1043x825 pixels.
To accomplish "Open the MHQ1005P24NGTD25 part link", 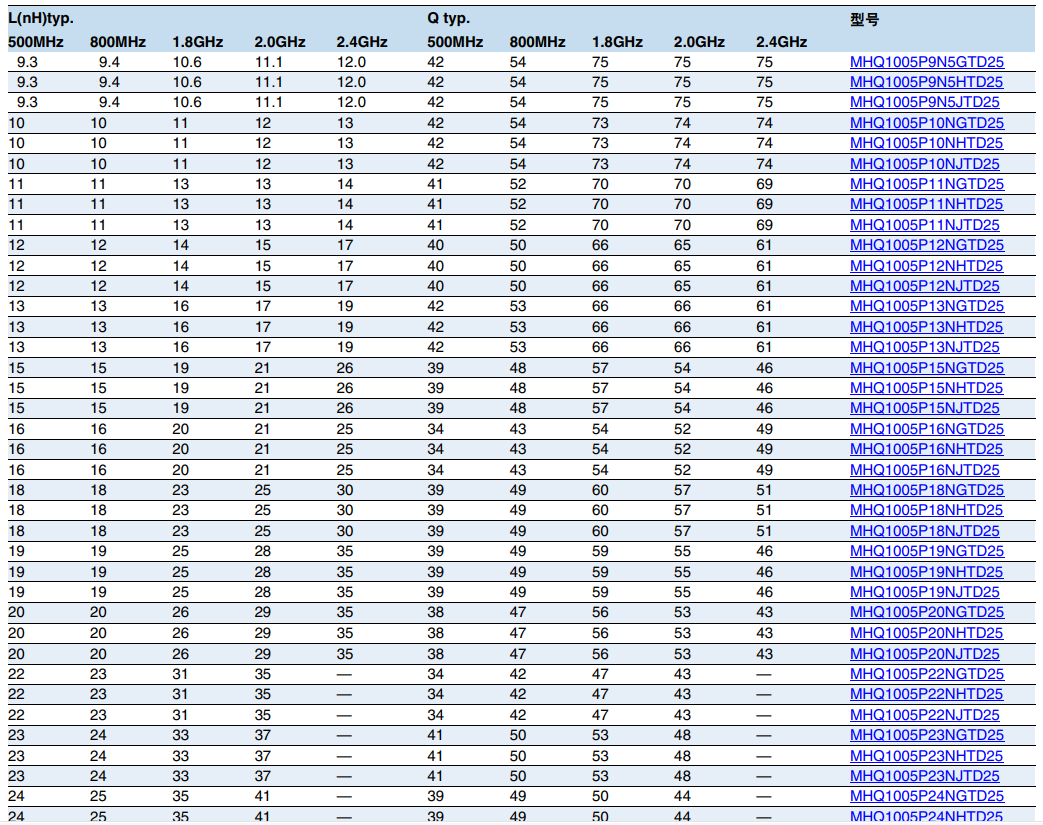I will tap(927, 796).
